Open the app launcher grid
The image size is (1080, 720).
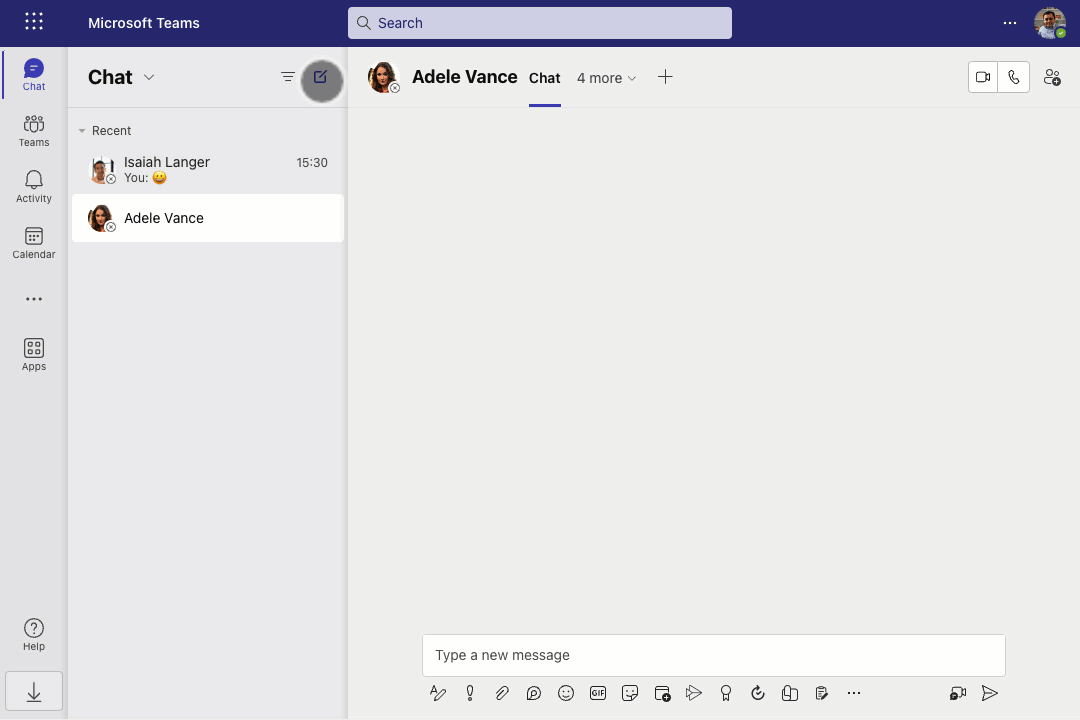[34, 21]
